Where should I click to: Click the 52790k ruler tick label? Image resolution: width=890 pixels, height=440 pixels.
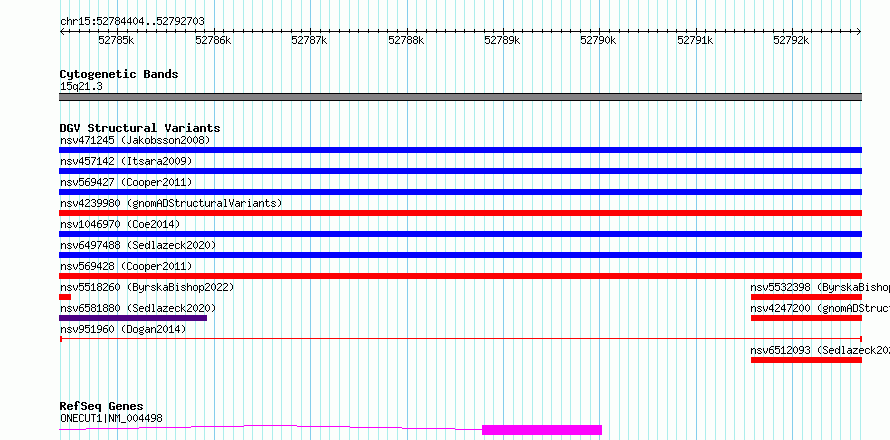click(599, 40)
